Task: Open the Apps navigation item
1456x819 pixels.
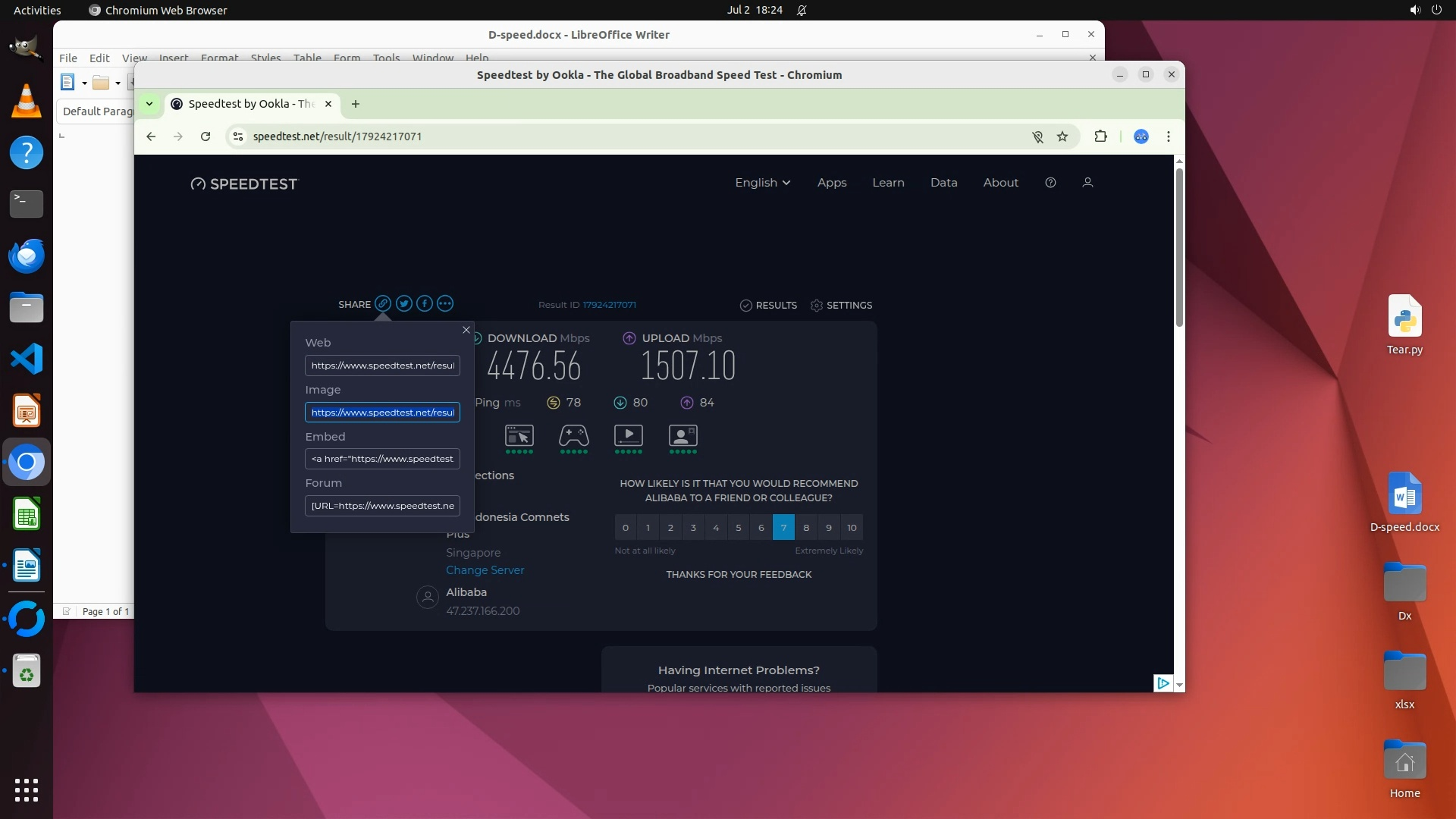Action: (832, 183)
